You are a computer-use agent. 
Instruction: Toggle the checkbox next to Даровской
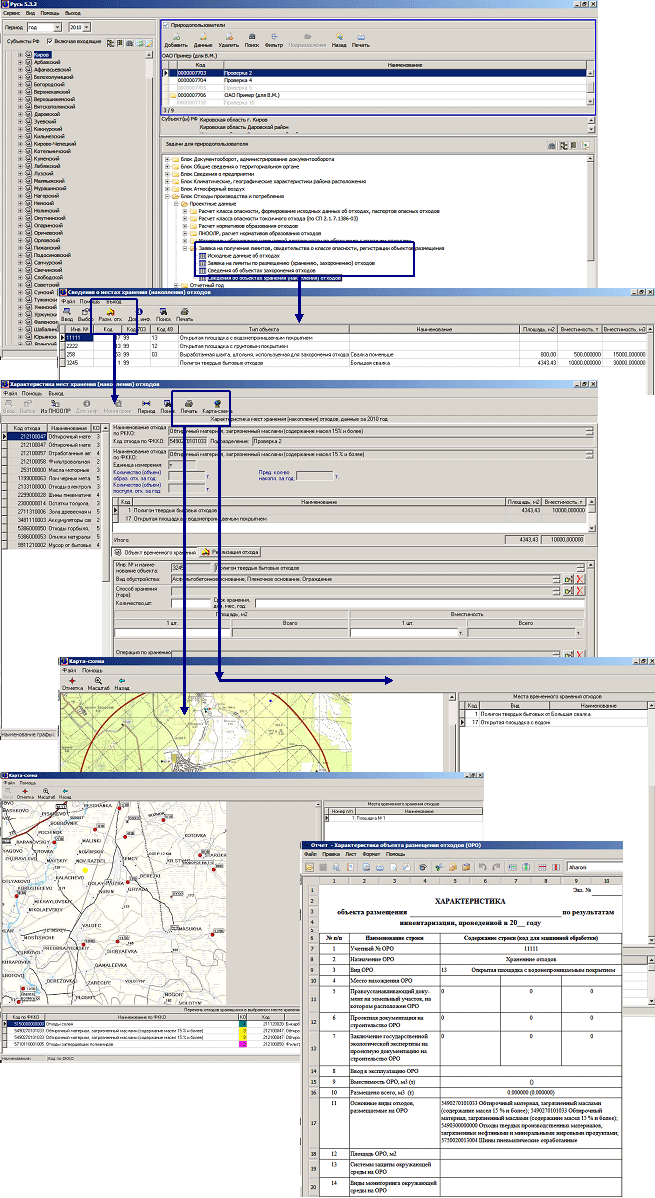[27, 114]
